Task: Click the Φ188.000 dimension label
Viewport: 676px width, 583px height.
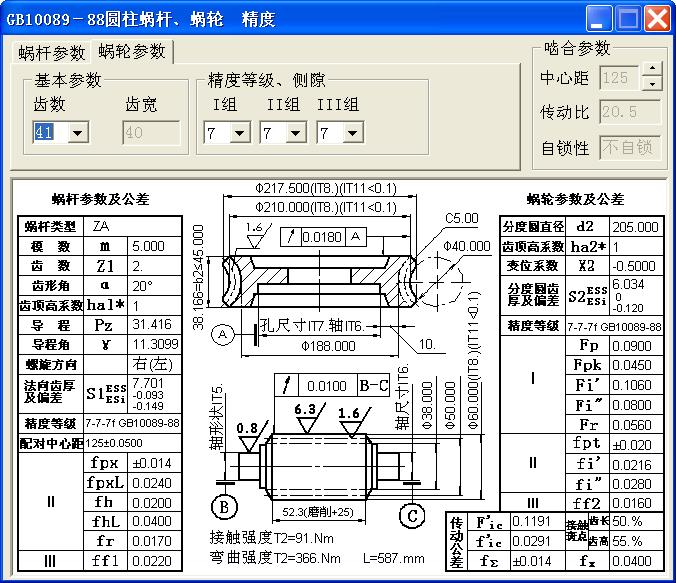Action: coord(328,346)
